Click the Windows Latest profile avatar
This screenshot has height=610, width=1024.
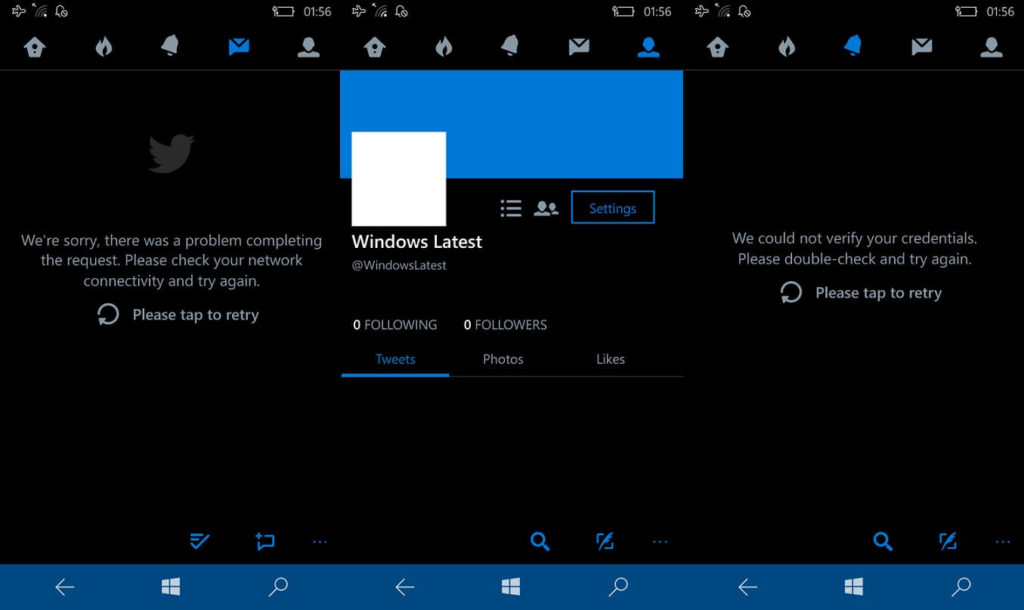click(398, 178)
